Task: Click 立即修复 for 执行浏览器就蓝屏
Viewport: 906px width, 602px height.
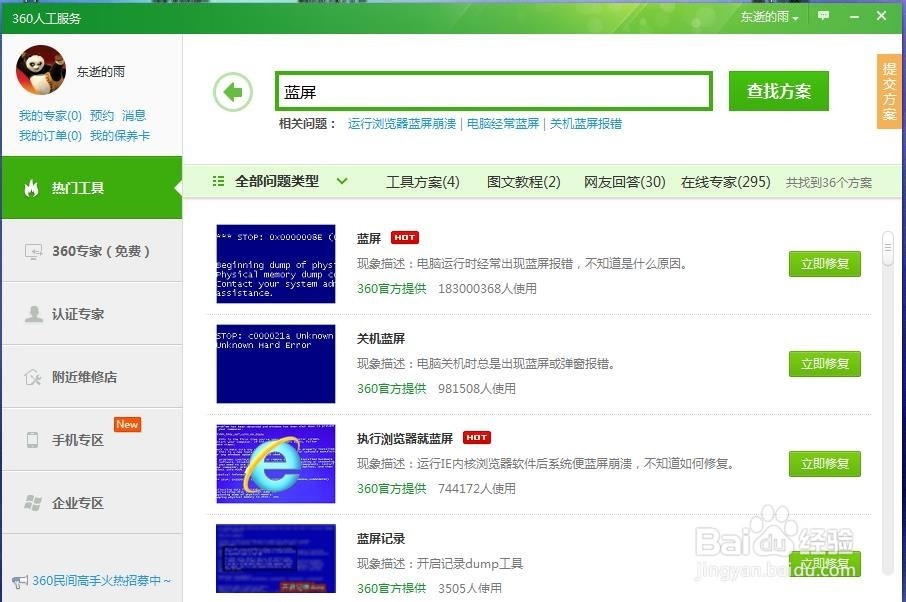Action: coord(825,464)
